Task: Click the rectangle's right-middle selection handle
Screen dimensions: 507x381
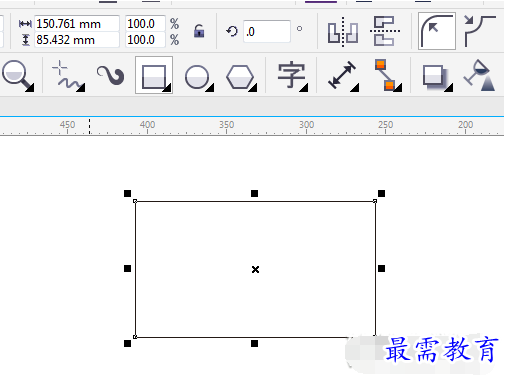Action: click(381, 268)
